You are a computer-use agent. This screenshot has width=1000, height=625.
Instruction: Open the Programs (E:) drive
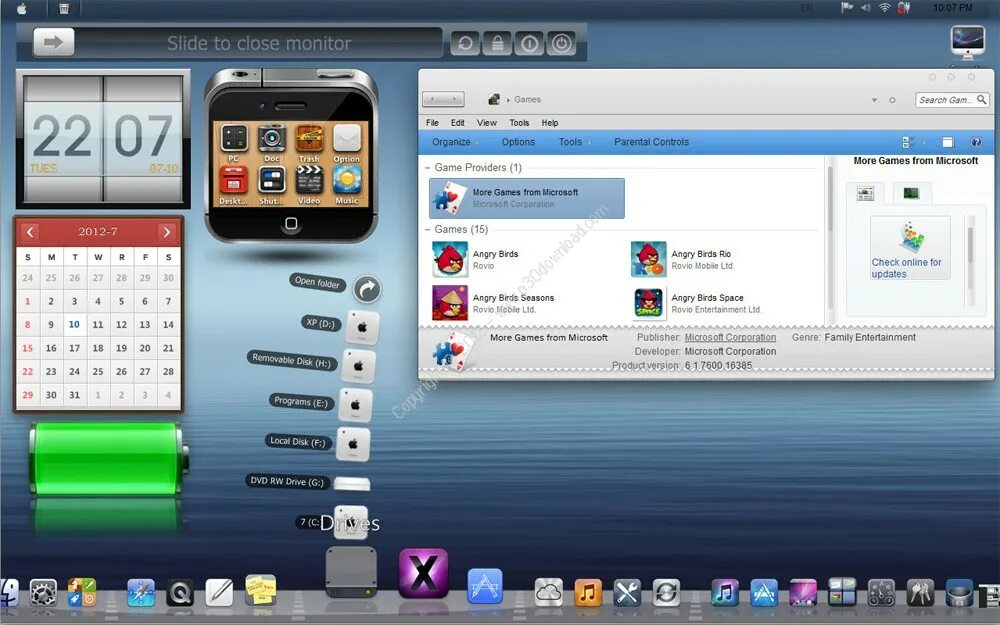point(355,405)
